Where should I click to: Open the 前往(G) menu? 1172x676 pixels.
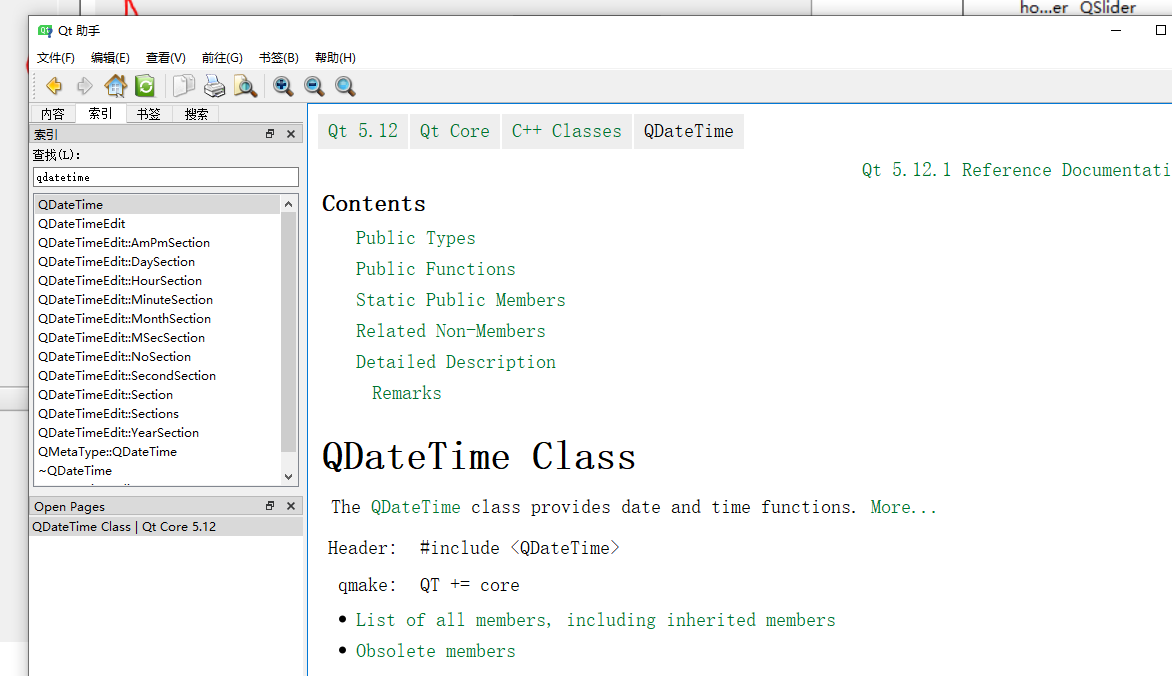click(x=222, y=58)
